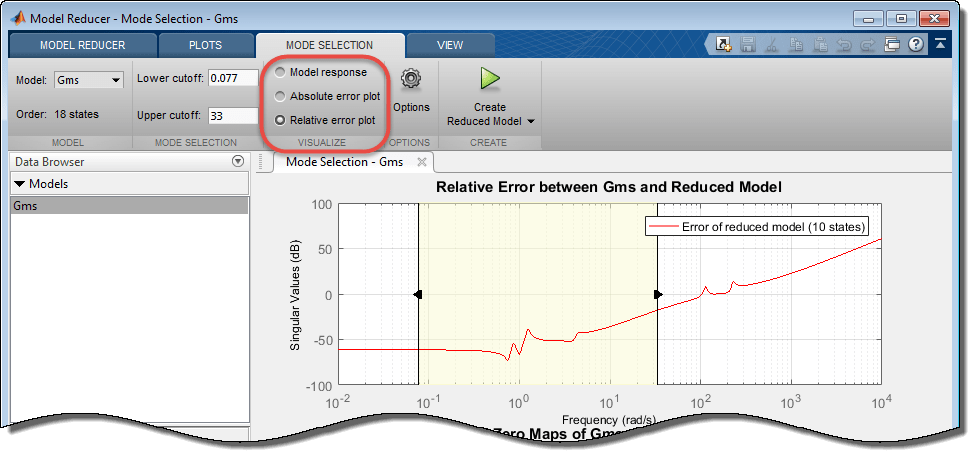Click the Cut scissors icon

coord(772,44)
